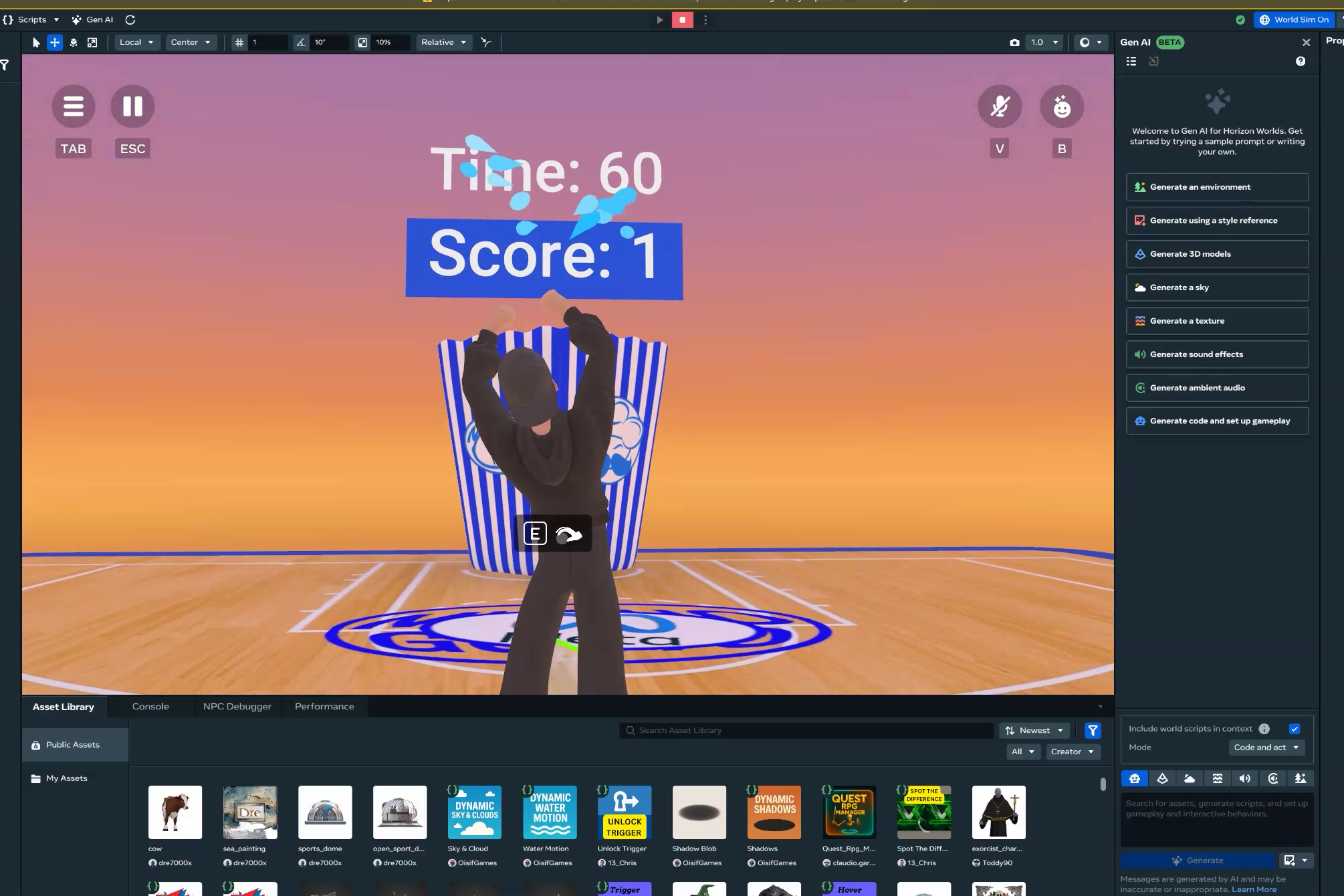Screen dimensions: 1344x896
Task: Expand the Code and act mode dropdown
Action: click(1266, 748)
